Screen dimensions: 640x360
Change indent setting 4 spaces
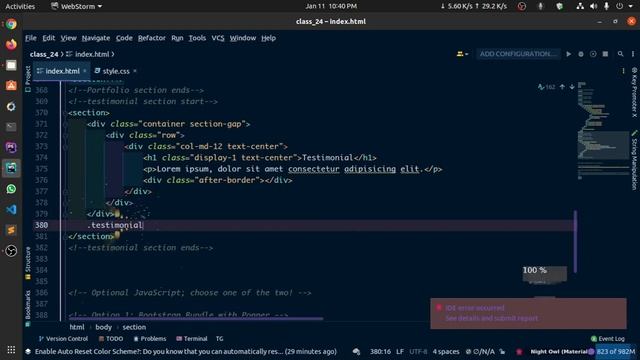[446, 351]
